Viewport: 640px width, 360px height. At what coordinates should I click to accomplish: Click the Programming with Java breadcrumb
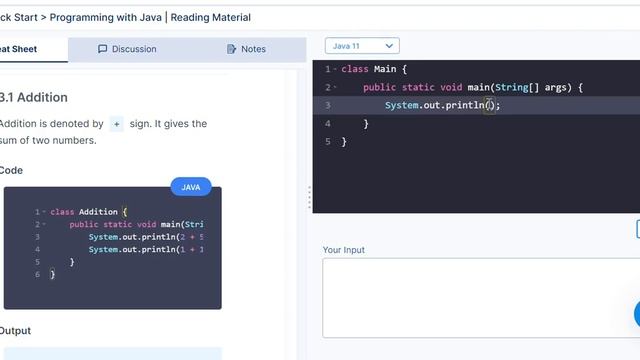click(x=106, y=18)
